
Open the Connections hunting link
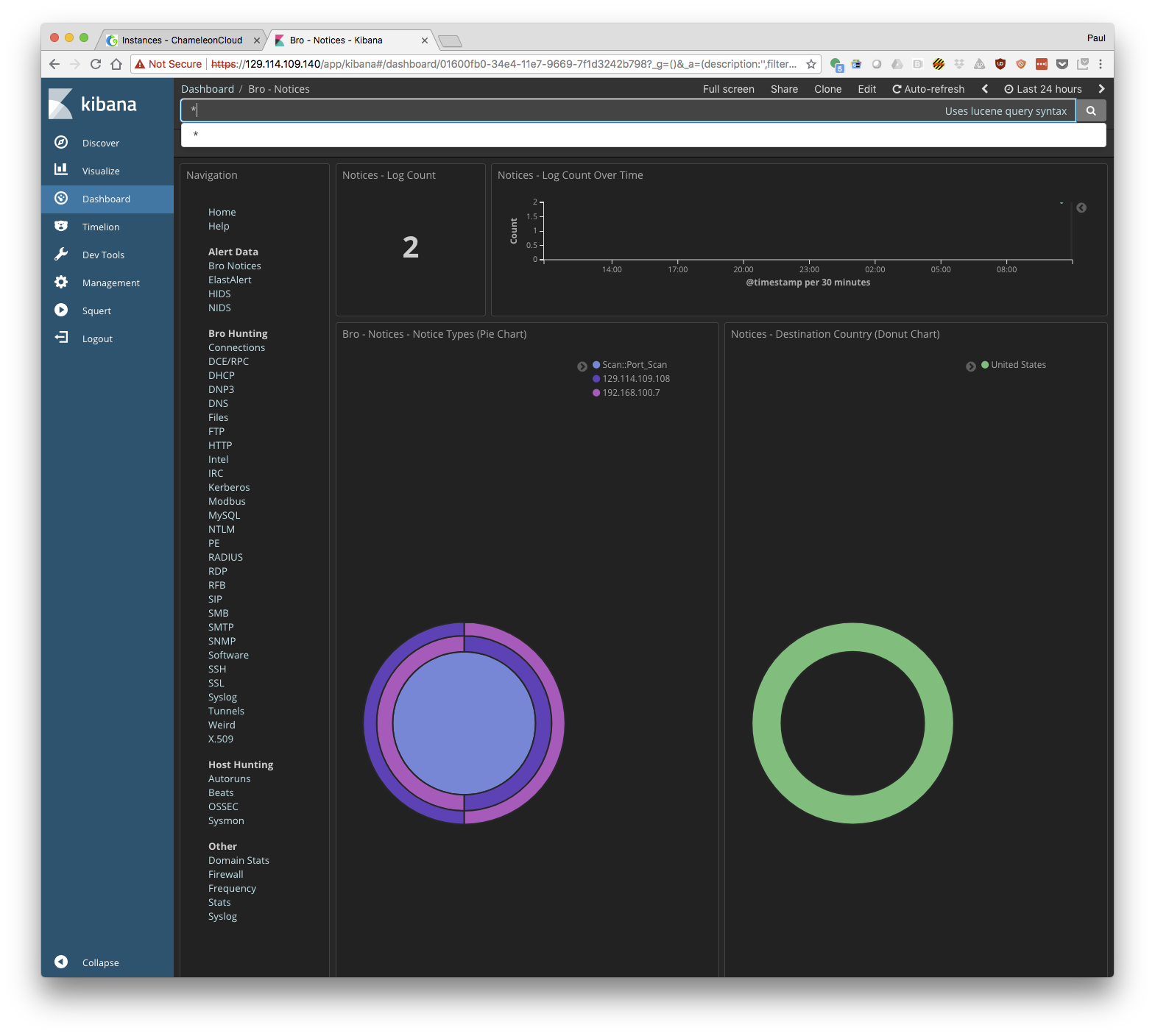pyautogui.click(x=236, y=347)
